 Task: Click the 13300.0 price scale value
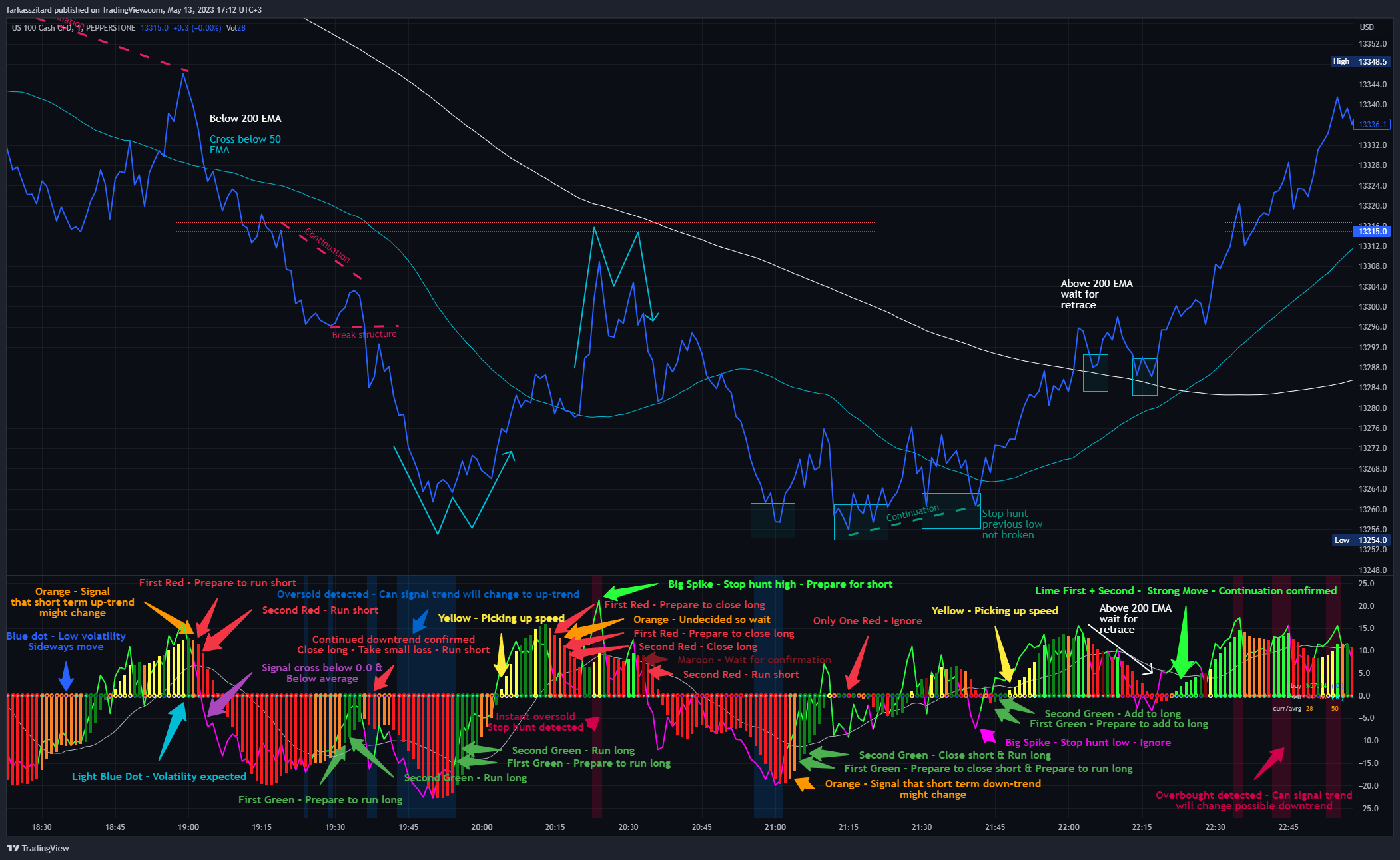click(x=1373, y=307)
